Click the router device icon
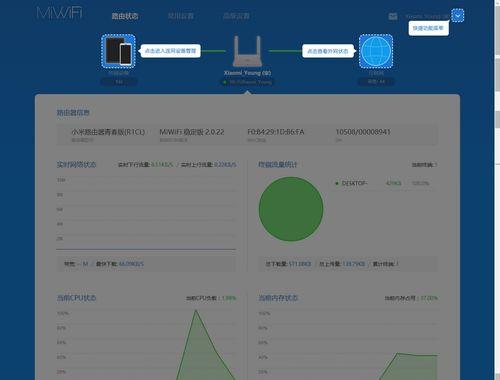The width and height of the screenshot is (500, 380). (247, 51)
